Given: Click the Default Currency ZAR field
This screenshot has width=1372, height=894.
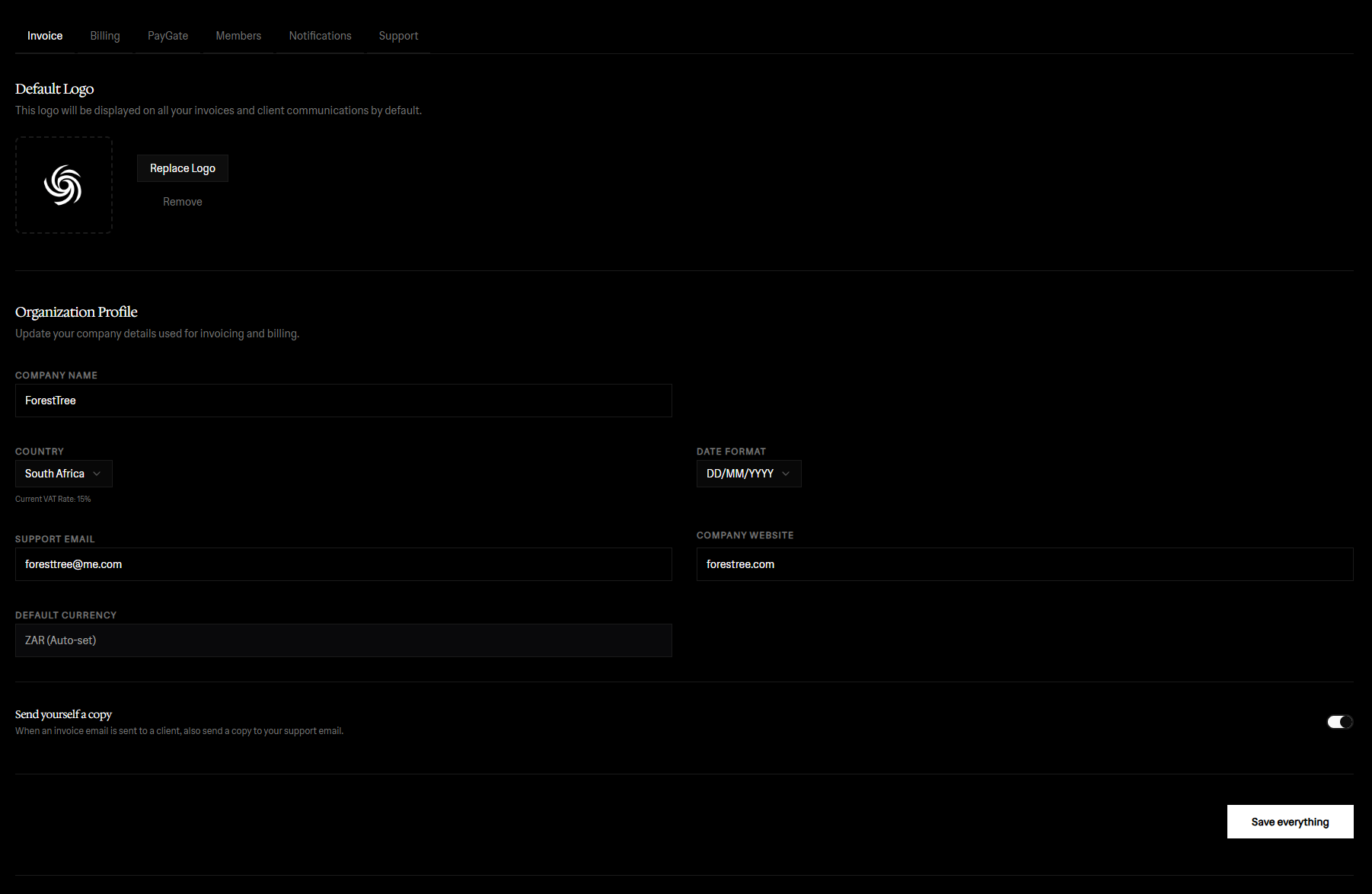Looking at the screenshot, I should point(343,640).
